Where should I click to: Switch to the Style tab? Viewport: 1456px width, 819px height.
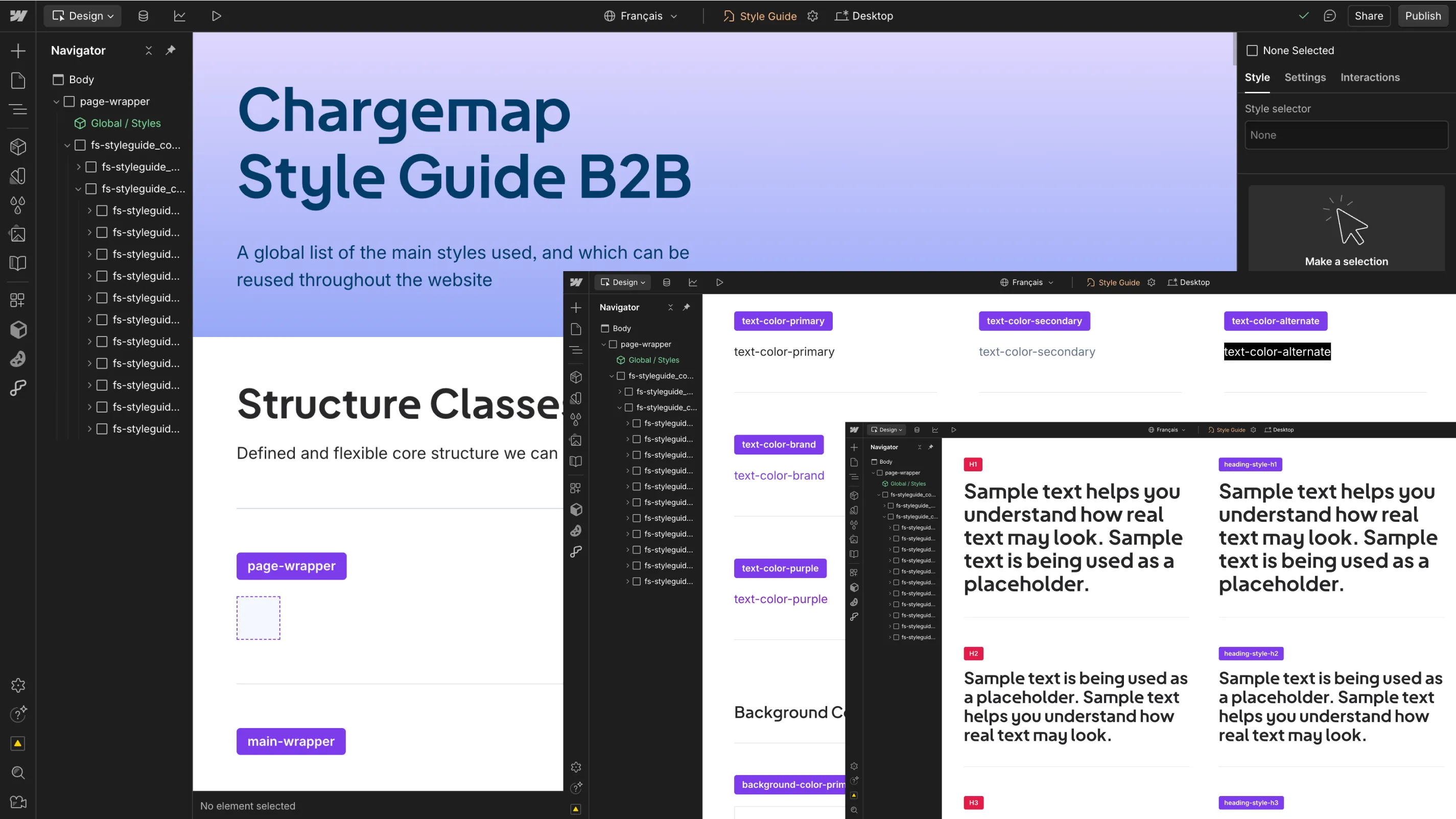(1257, 78)
